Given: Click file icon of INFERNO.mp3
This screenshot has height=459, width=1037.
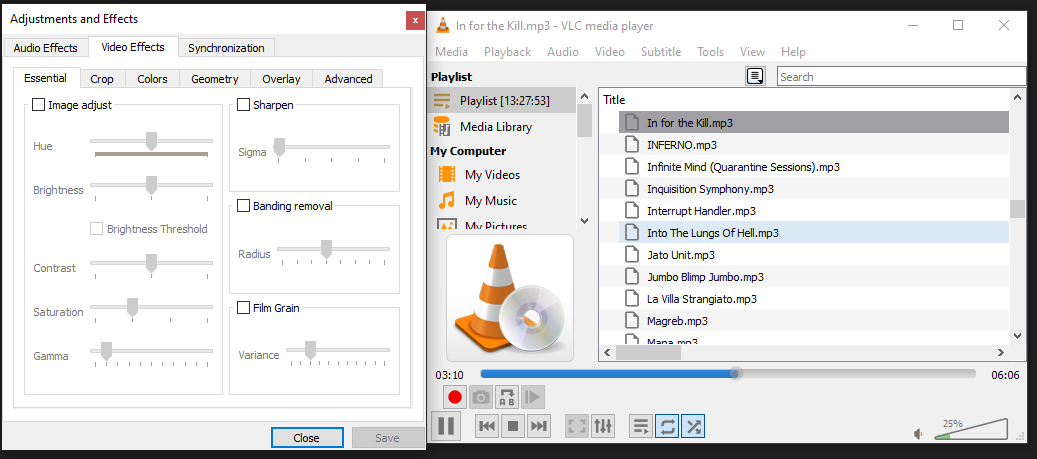Looking at the screenshot, I should (x=632, y=144).
